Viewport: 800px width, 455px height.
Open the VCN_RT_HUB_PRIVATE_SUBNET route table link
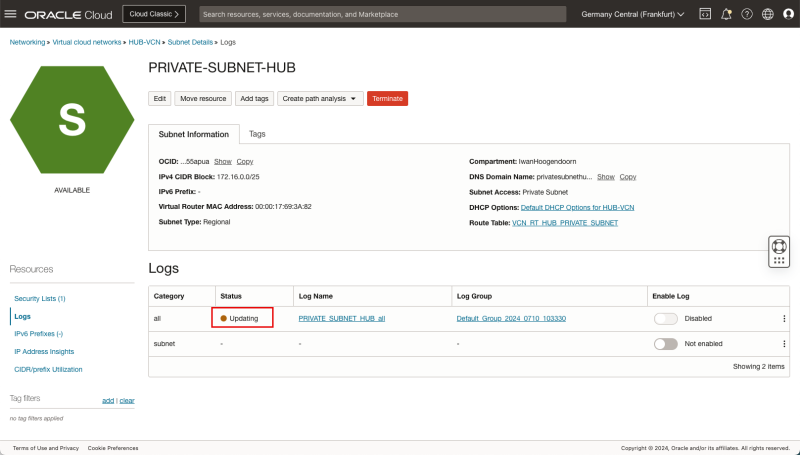click(565, 222)
